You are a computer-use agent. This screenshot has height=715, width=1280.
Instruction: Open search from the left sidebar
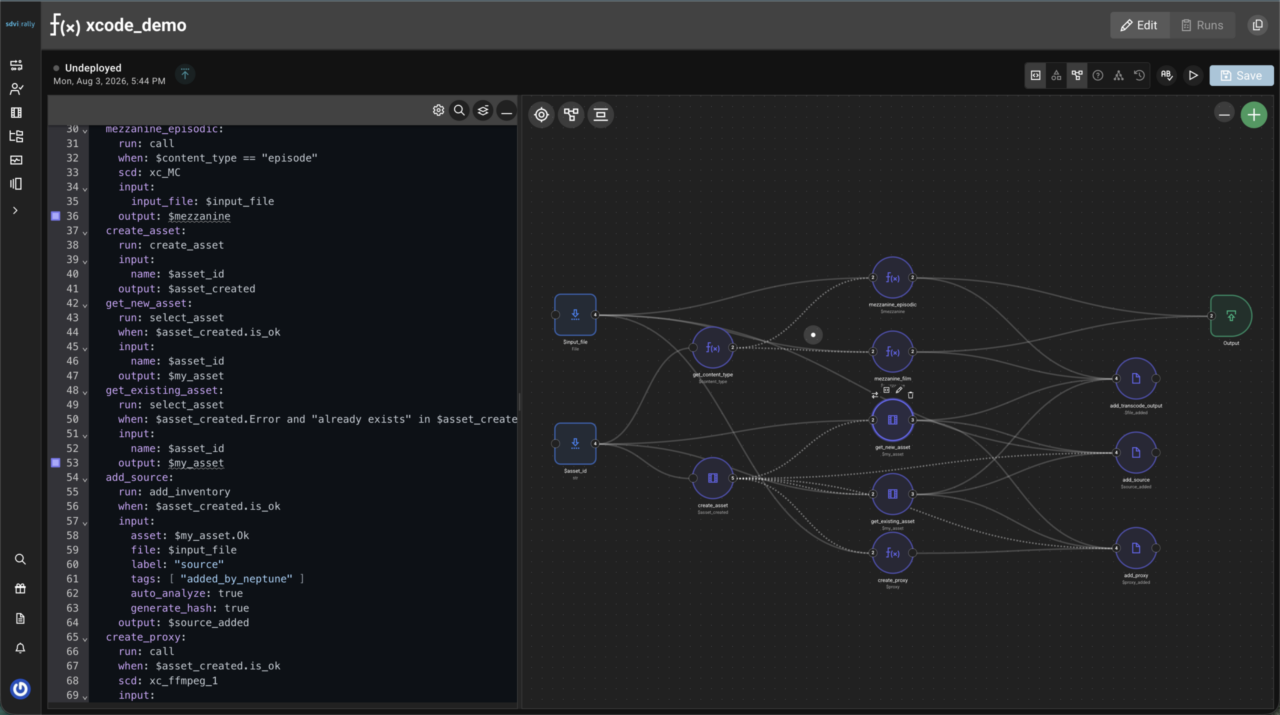pos(20,559)
